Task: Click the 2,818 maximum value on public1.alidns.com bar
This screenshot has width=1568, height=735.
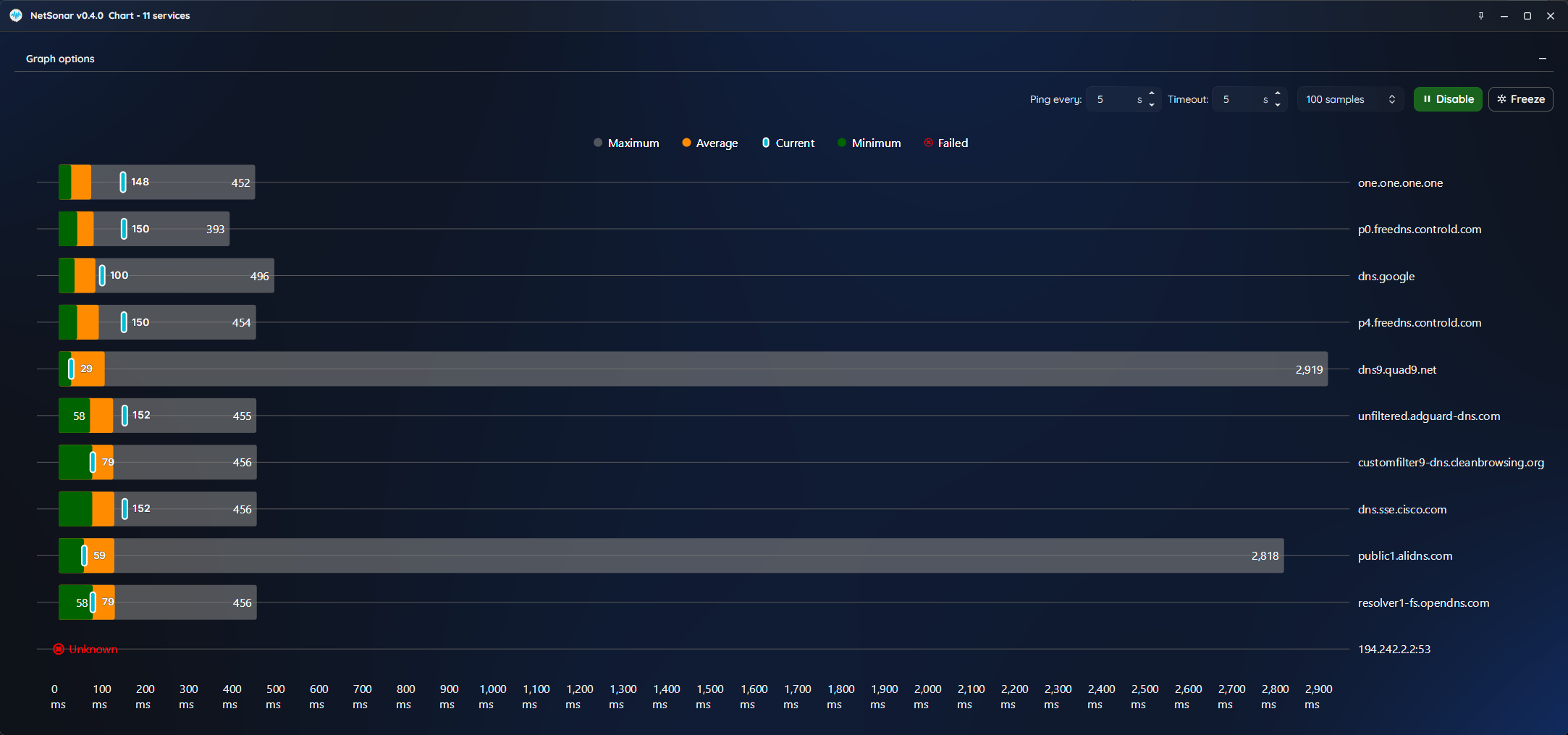Action: point(1265,555)
